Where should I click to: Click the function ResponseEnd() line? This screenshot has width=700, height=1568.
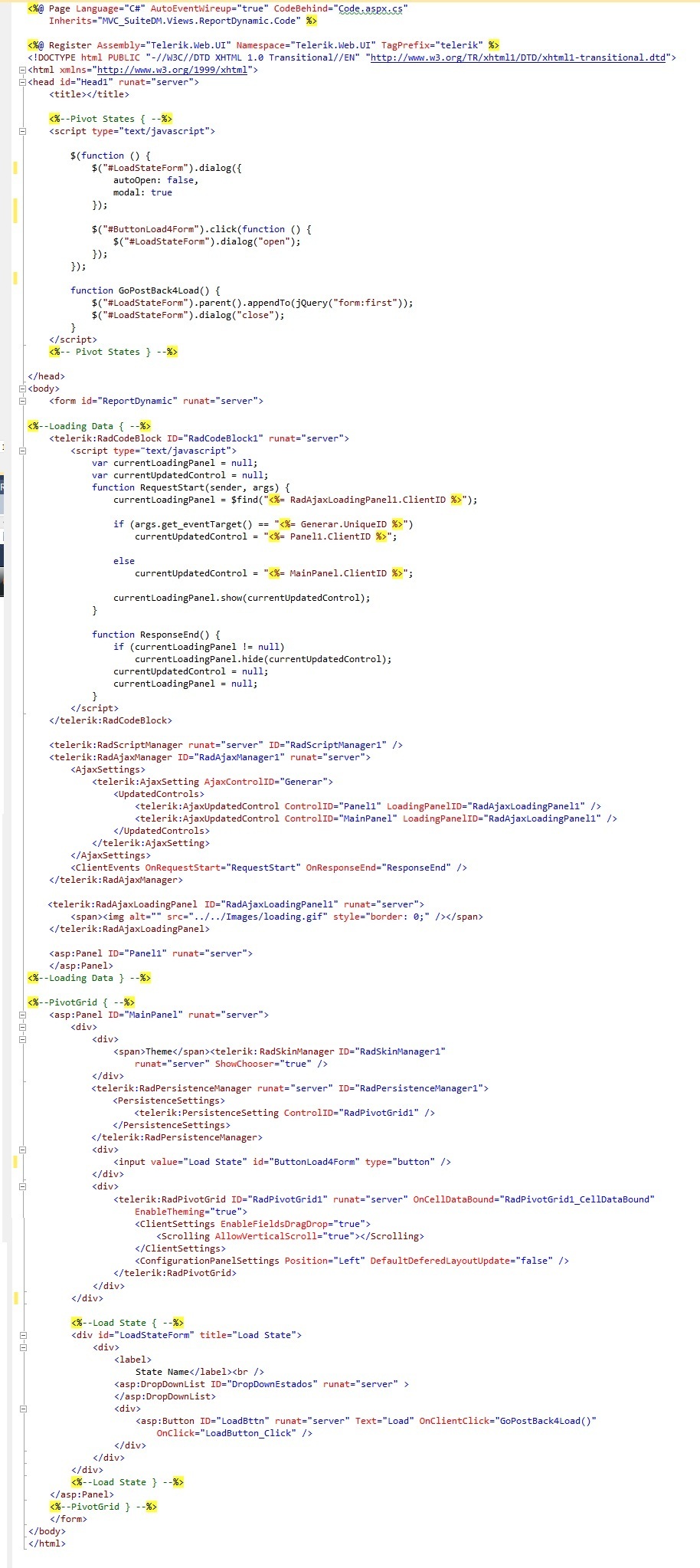click(156, 635)
